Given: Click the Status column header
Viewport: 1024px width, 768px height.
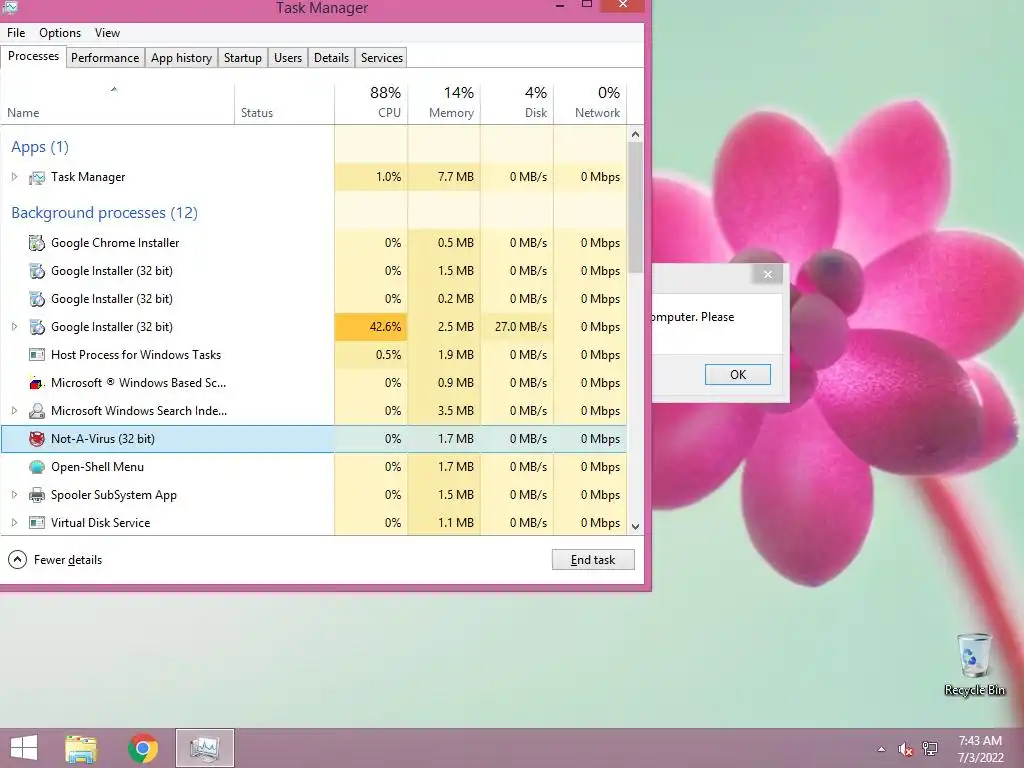Looking at the screenshot, I should [x=284, y=103].
